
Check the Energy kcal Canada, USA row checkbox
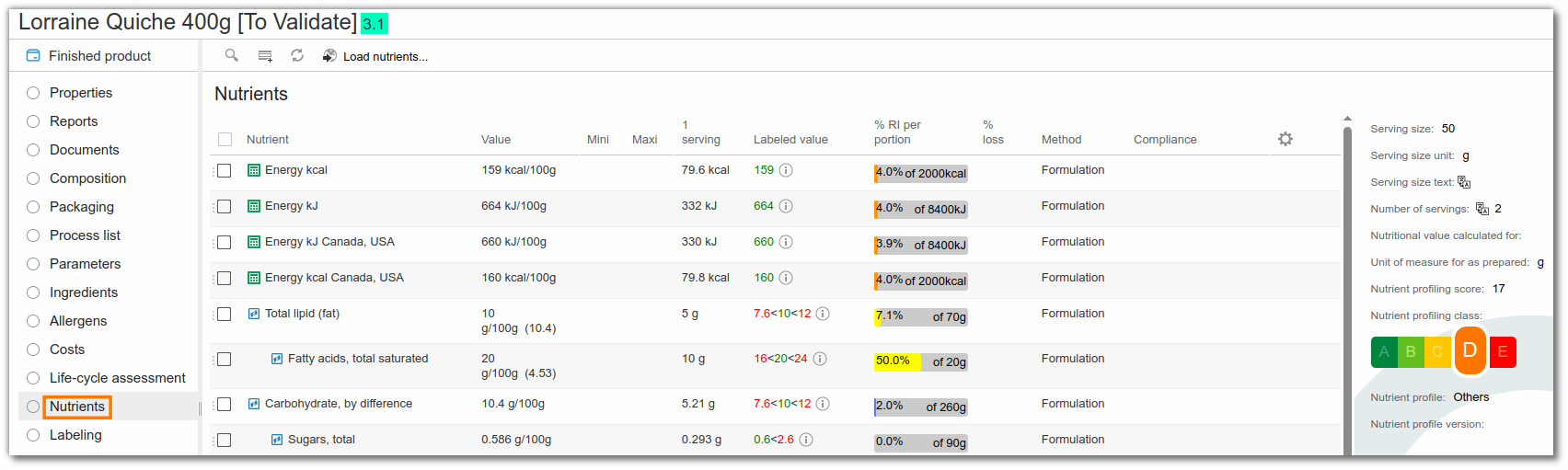[224, 279]
